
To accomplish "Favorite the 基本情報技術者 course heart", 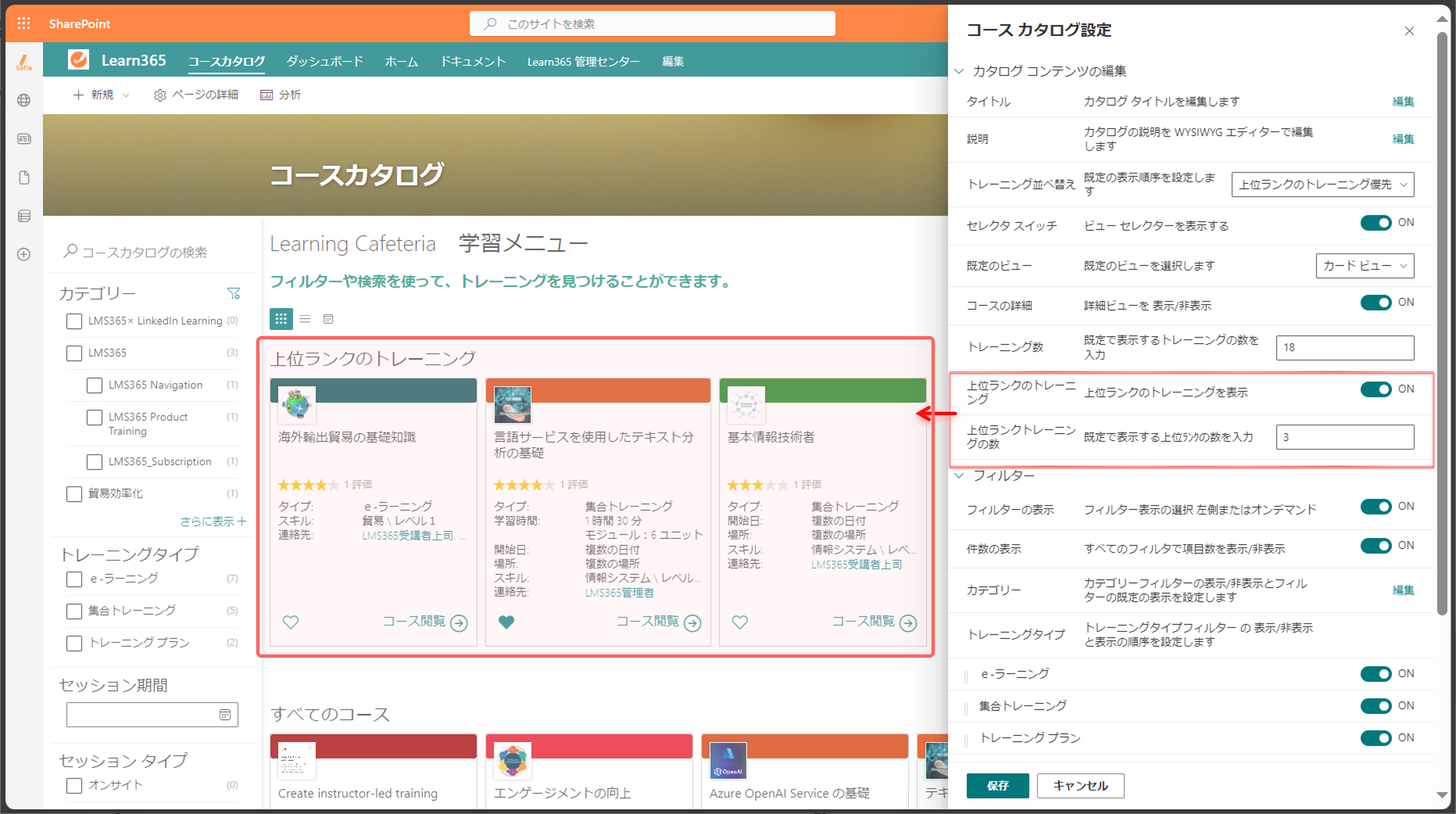I will 740,622.
